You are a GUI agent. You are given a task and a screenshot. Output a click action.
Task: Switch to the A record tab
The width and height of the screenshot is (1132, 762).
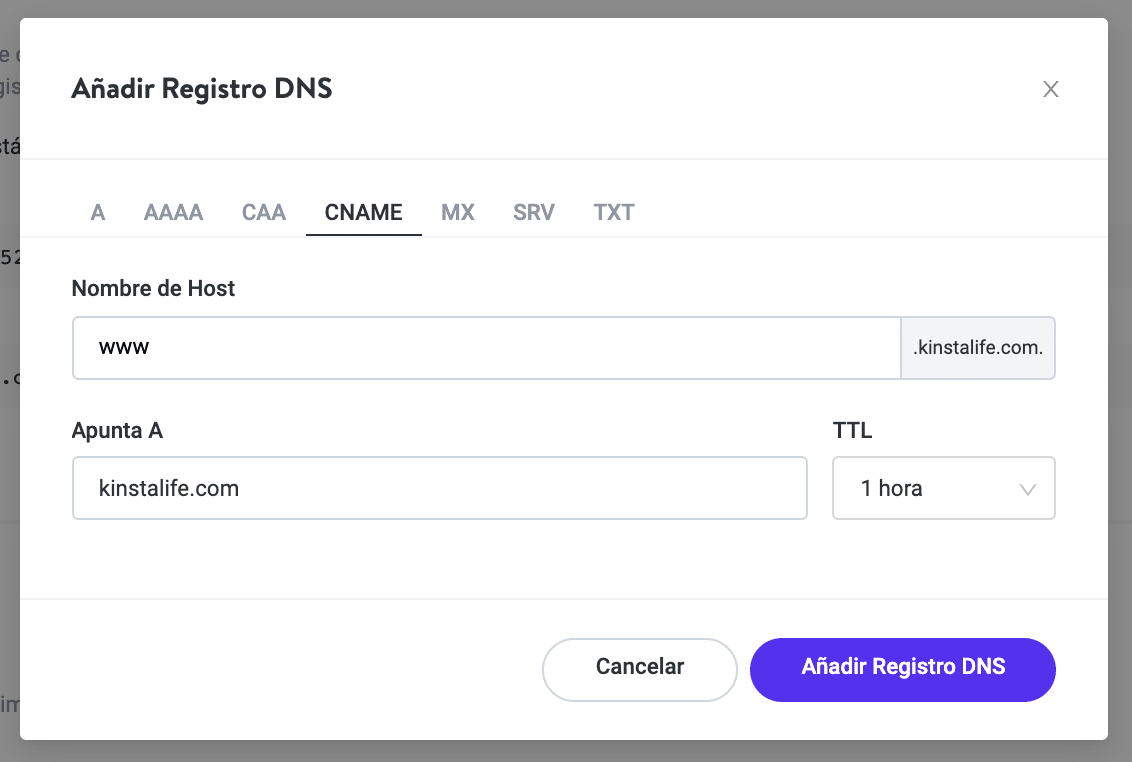98,212
